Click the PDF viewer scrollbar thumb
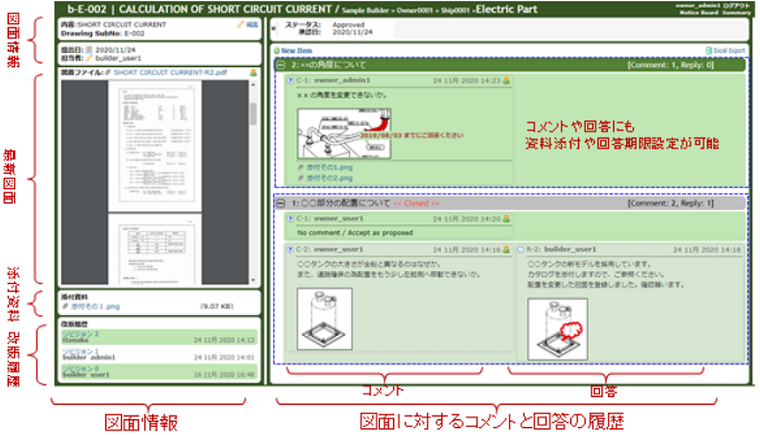The image size is (760, 435). coord(253,114)
